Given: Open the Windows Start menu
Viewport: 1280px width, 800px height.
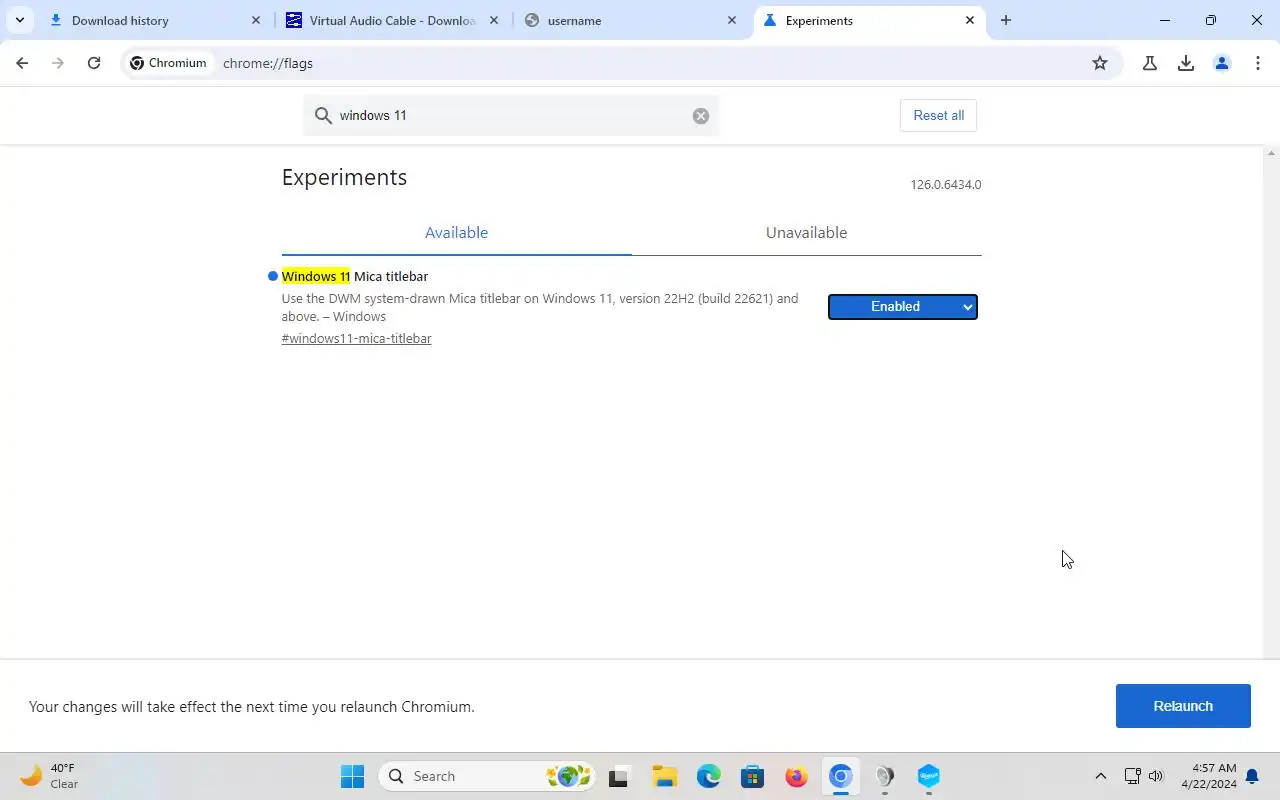Looking at the screenshot, I should 352,776.
